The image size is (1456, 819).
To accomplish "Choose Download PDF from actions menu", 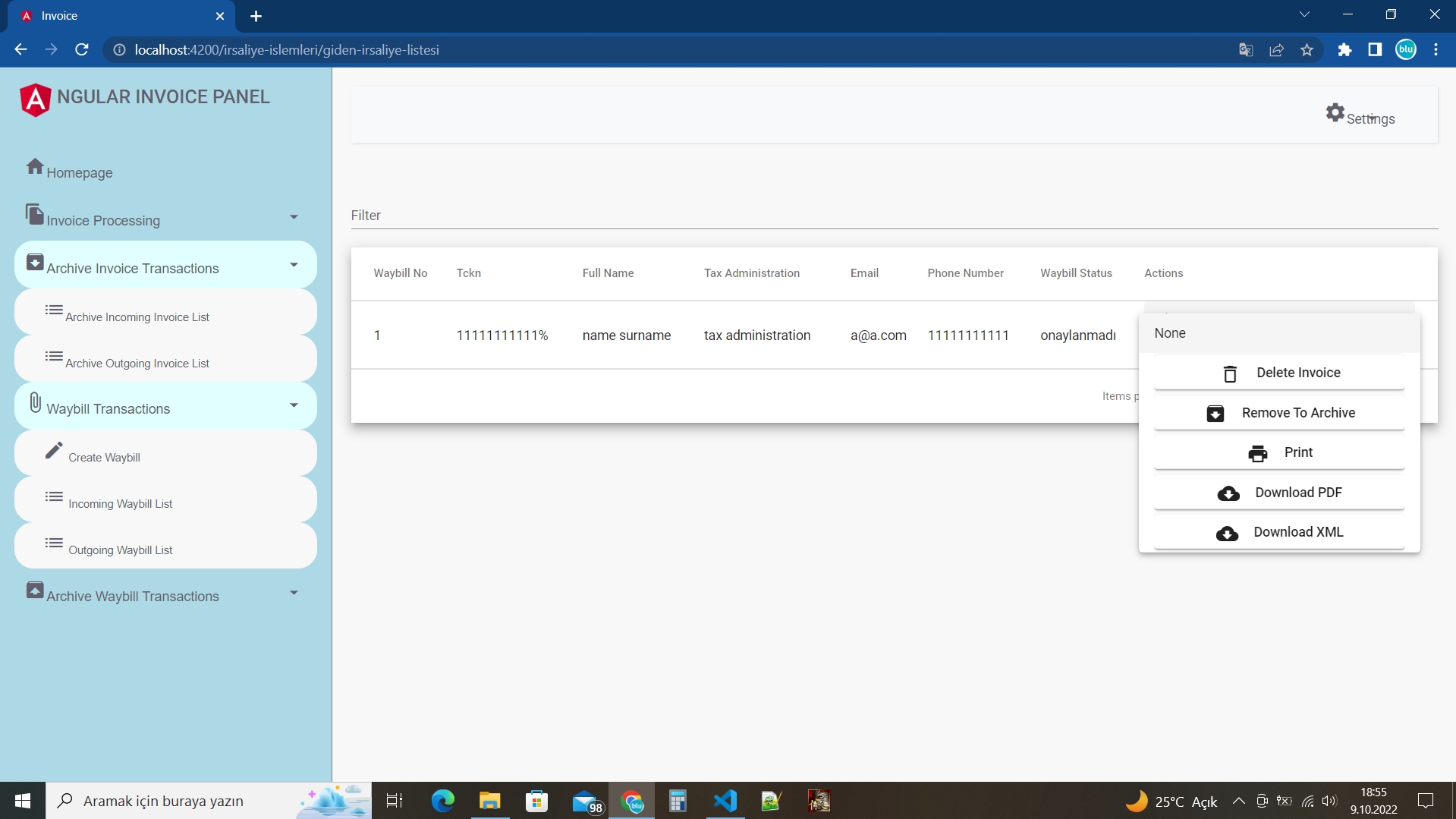I will (1279, 493).
